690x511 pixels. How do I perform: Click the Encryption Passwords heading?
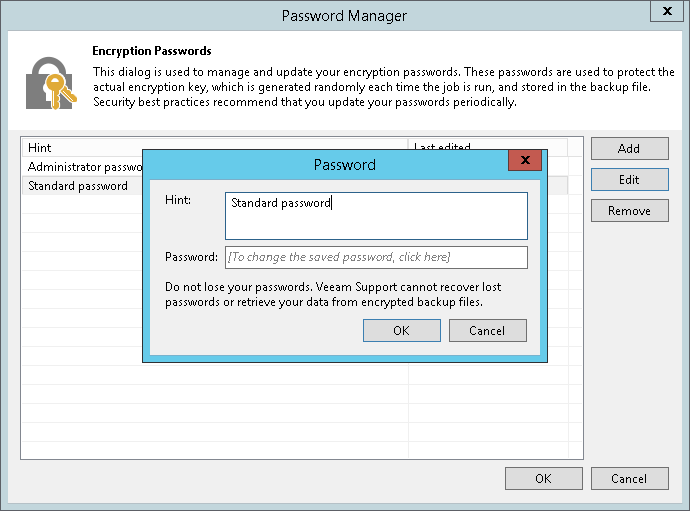pos(152,51)
